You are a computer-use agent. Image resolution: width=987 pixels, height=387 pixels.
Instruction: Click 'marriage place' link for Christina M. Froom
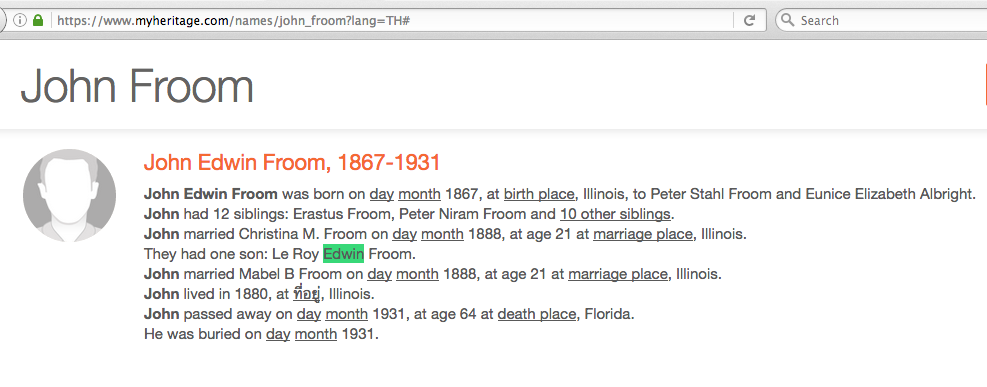642,234
